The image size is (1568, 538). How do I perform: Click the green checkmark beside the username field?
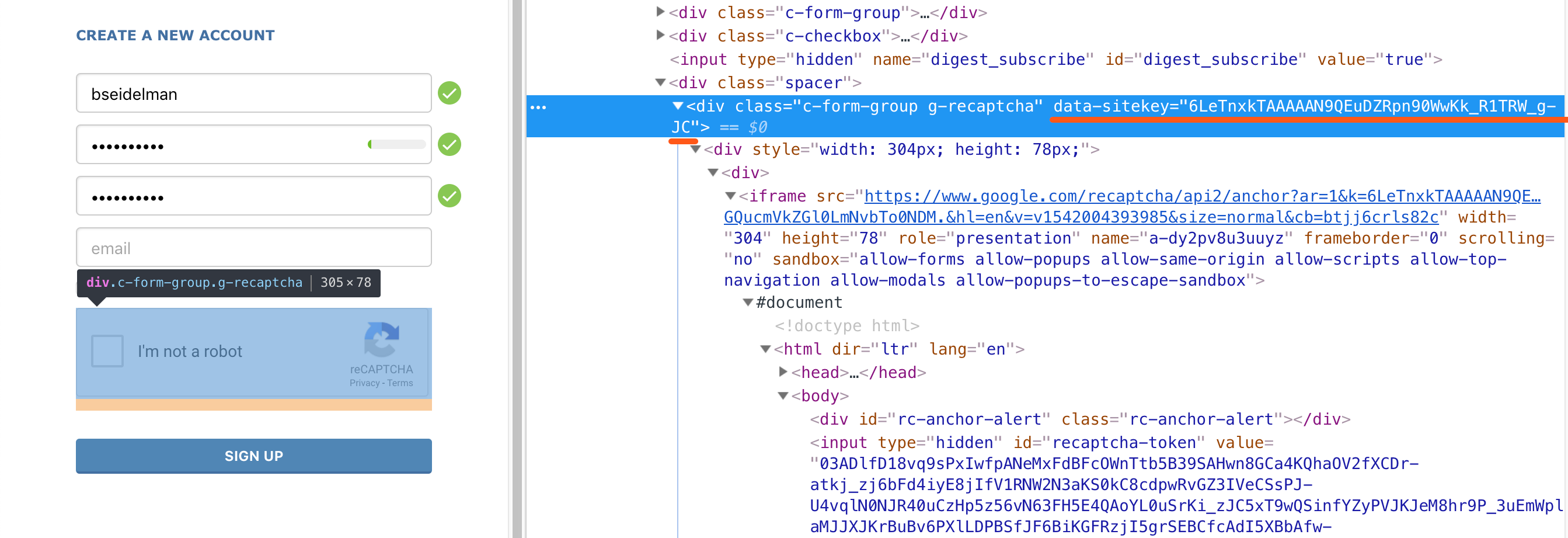[x=450, y=93]
